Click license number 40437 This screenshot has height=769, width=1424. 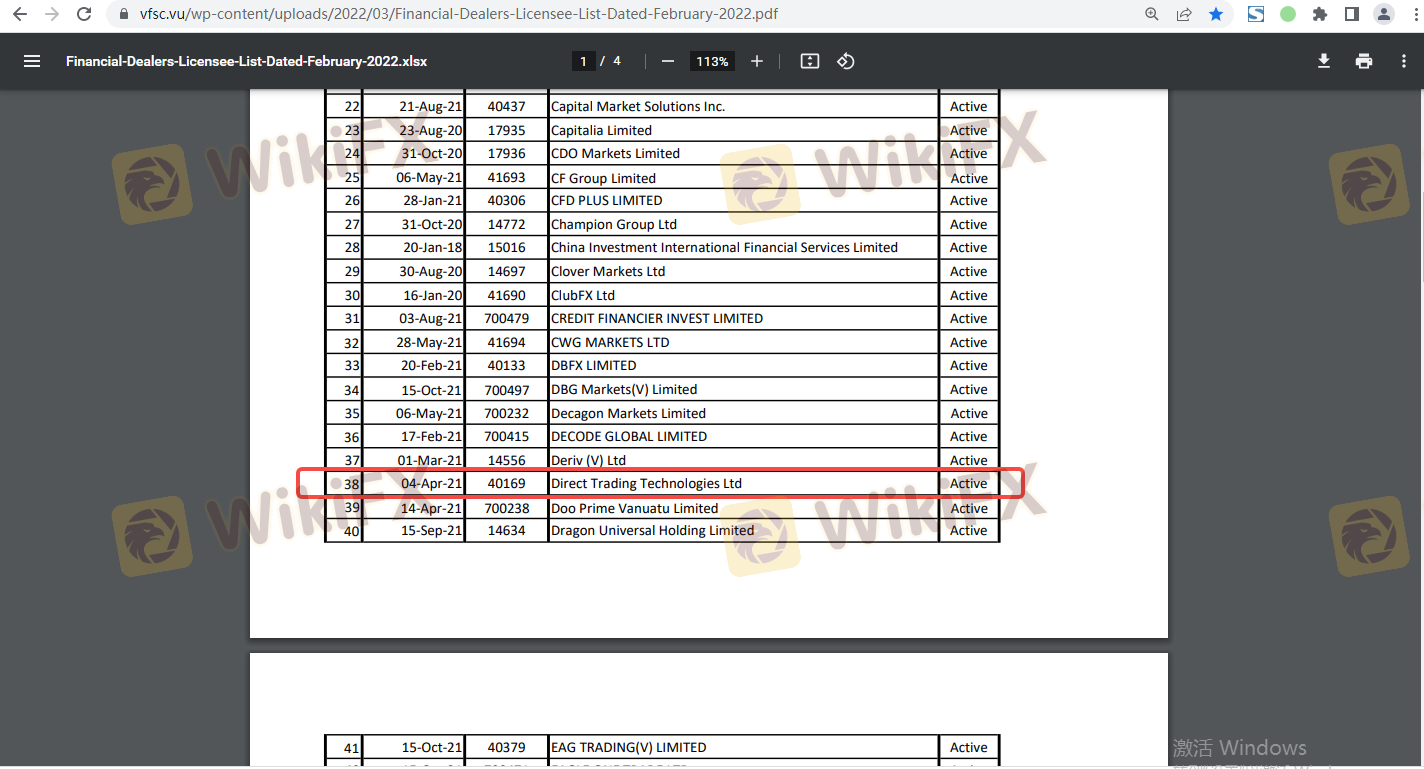click(x=506, y=107)
